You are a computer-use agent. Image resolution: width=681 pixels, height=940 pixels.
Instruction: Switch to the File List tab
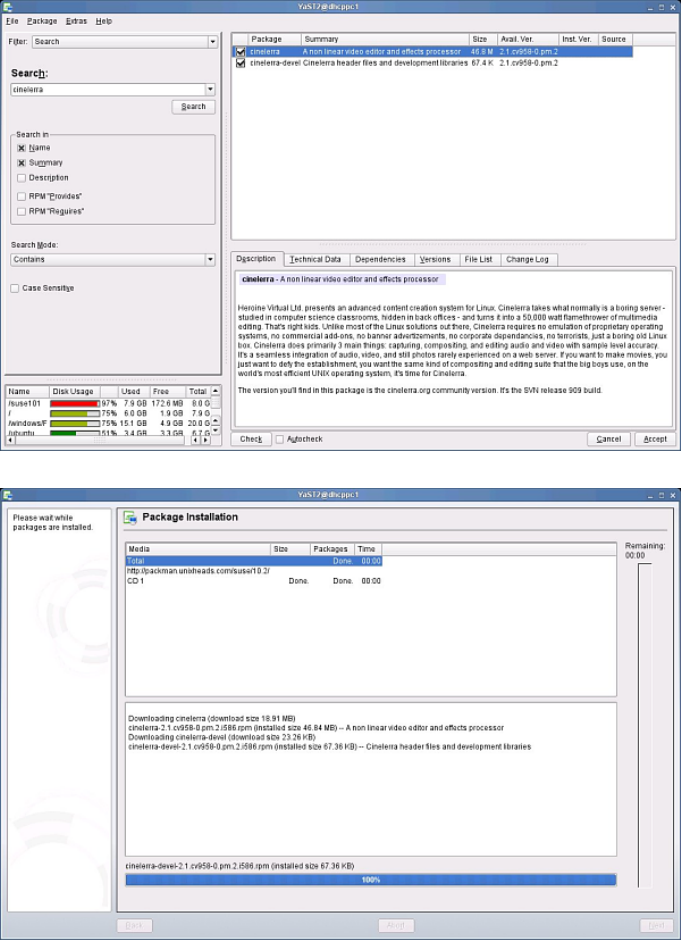pos(478,260)
